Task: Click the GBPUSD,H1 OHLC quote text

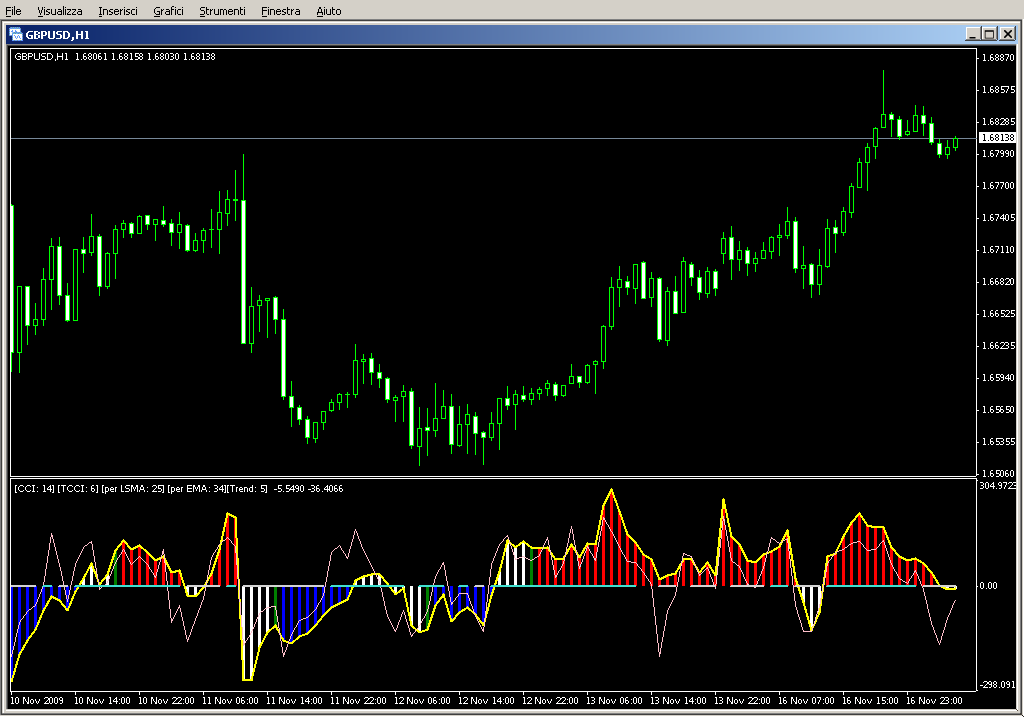Action: [x=114, y=57]
